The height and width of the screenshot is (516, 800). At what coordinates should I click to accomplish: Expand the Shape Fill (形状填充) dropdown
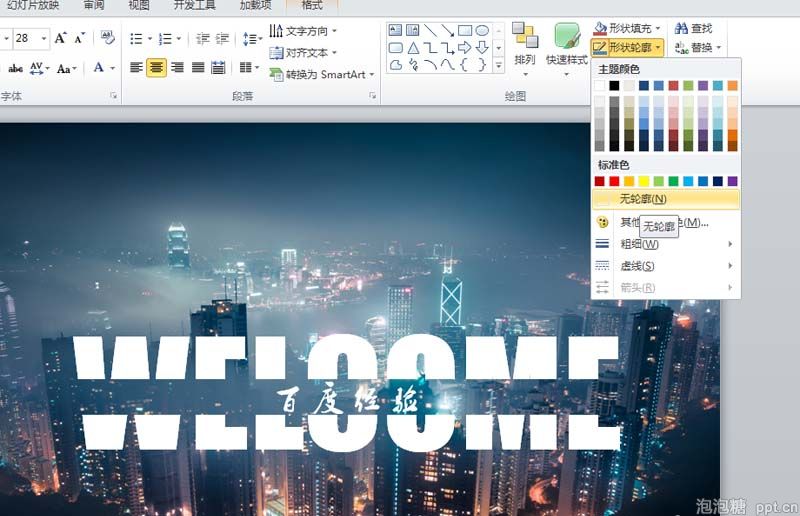click(x=658, y=28)
